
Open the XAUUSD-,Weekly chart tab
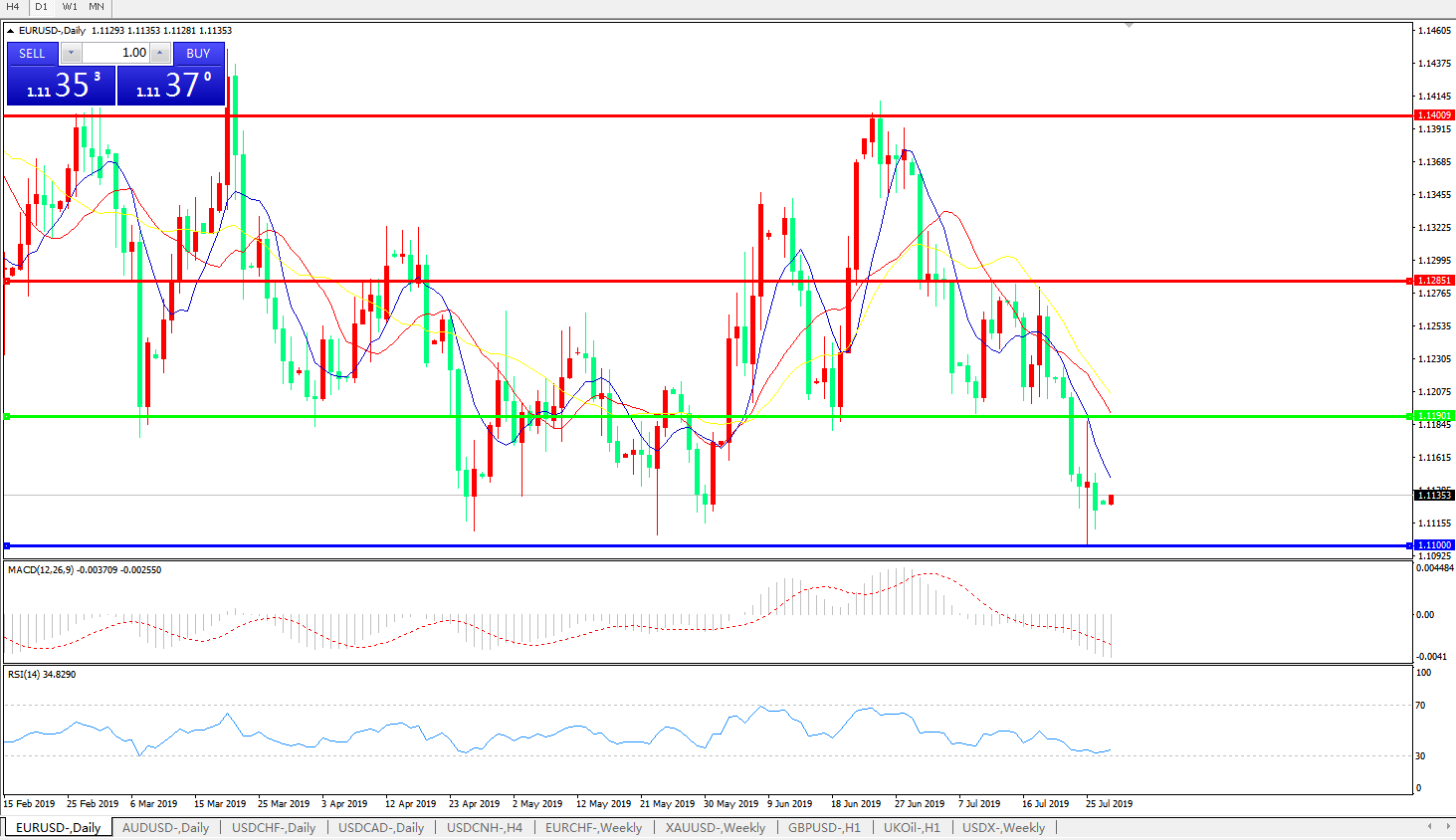click(715, 828)
